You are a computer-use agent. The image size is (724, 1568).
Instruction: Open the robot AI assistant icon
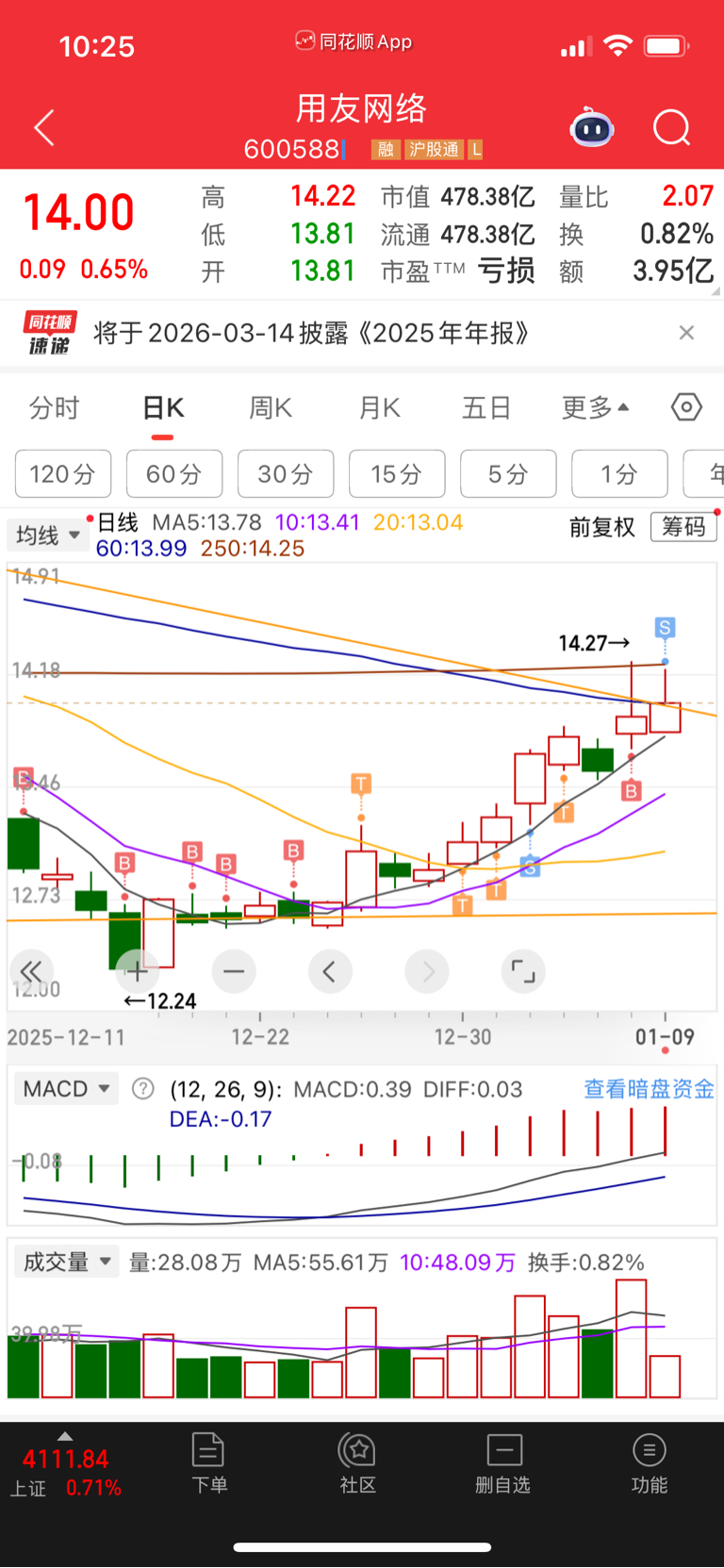point(592,127)
